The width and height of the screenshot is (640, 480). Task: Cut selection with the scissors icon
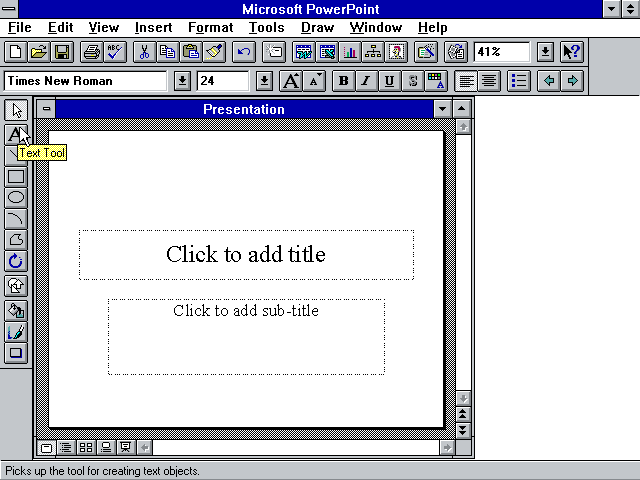point(144,52)
